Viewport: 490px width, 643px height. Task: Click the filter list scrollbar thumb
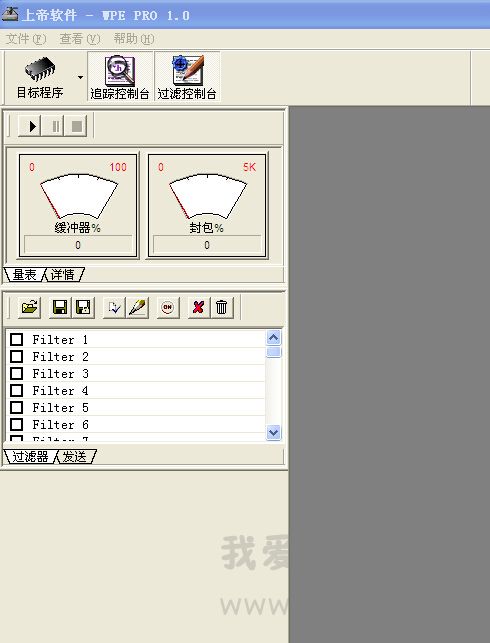[273, 352]
